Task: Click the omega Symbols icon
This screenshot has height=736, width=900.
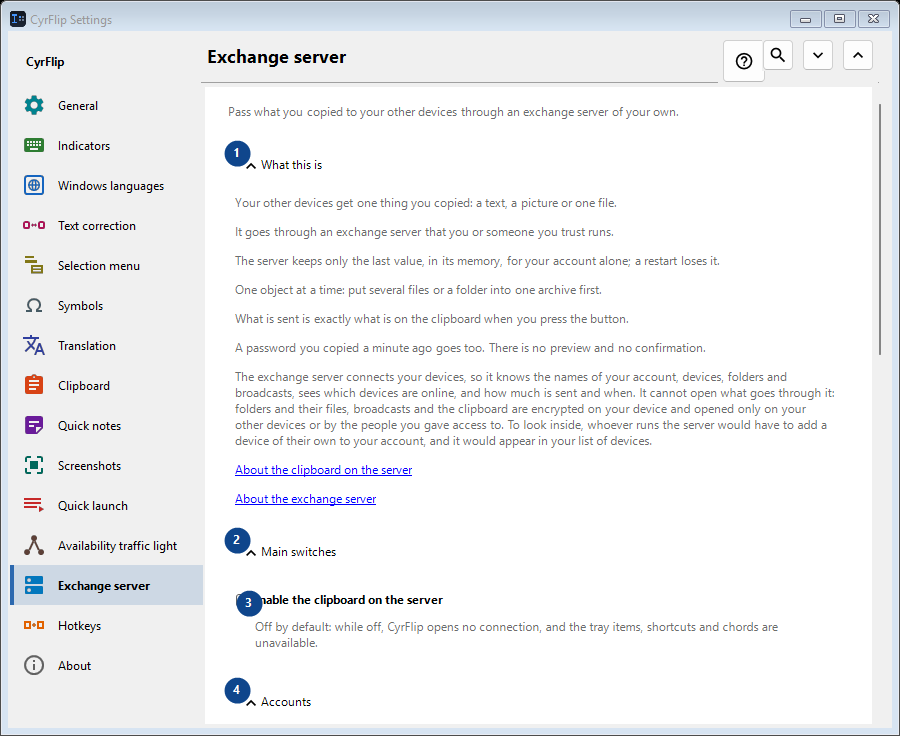Action: tap(34, 305)
